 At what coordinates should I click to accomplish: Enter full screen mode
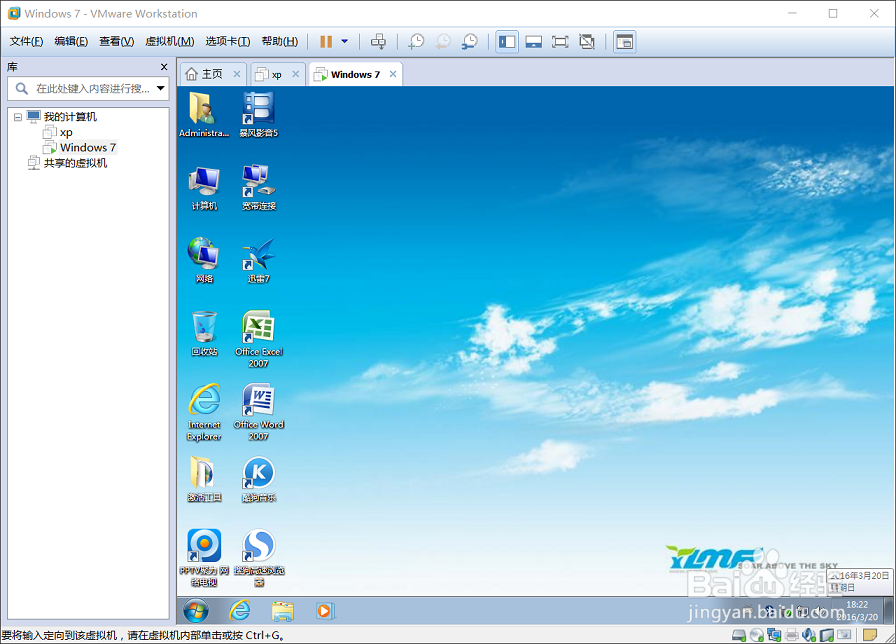tap(560, 42)
